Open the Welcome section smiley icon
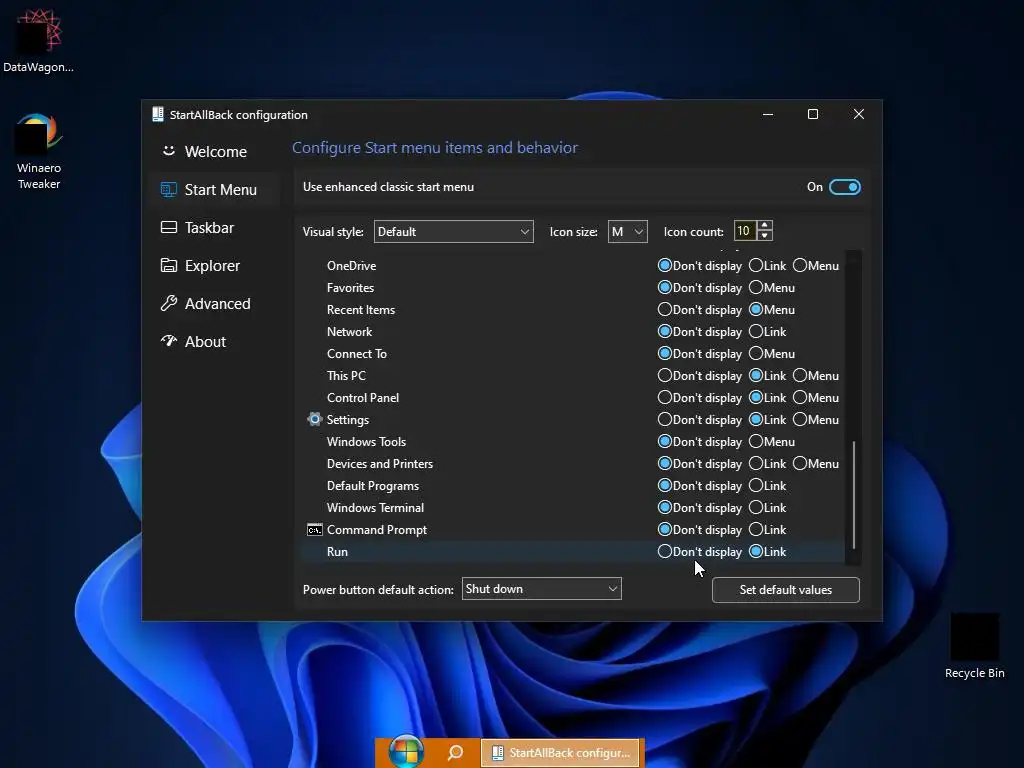This screenshot has width=1024, height=768. [x=168, y=151]
